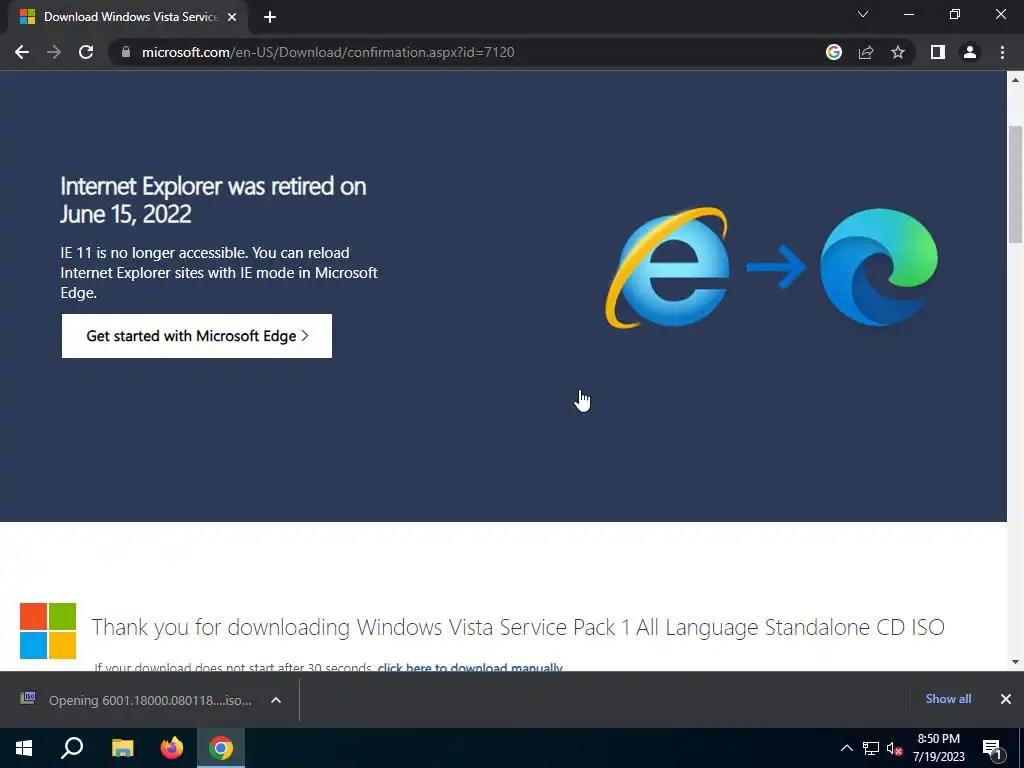The height and width of the screenshot is (768, 1024).
Task: Open the Chrome profile menu
Action: pyautogui.click(x=970, y=52)
